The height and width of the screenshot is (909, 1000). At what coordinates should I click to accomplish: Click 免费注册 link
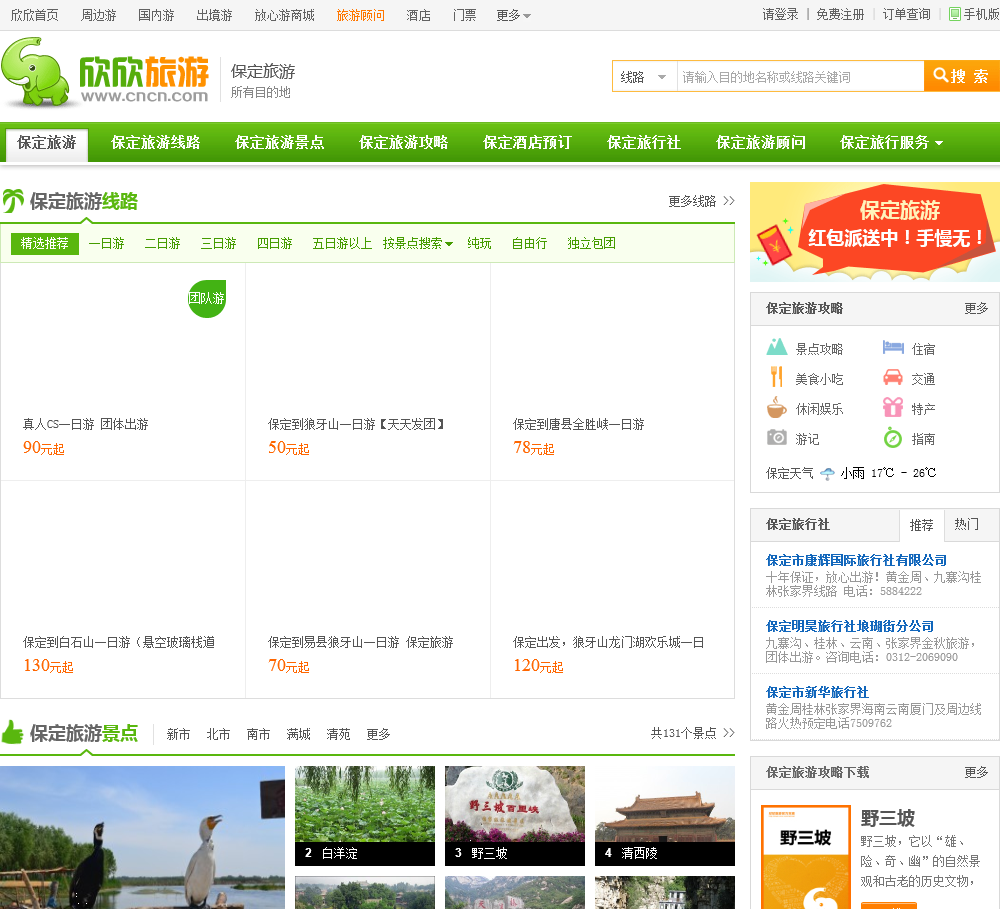tap(841, 15)
